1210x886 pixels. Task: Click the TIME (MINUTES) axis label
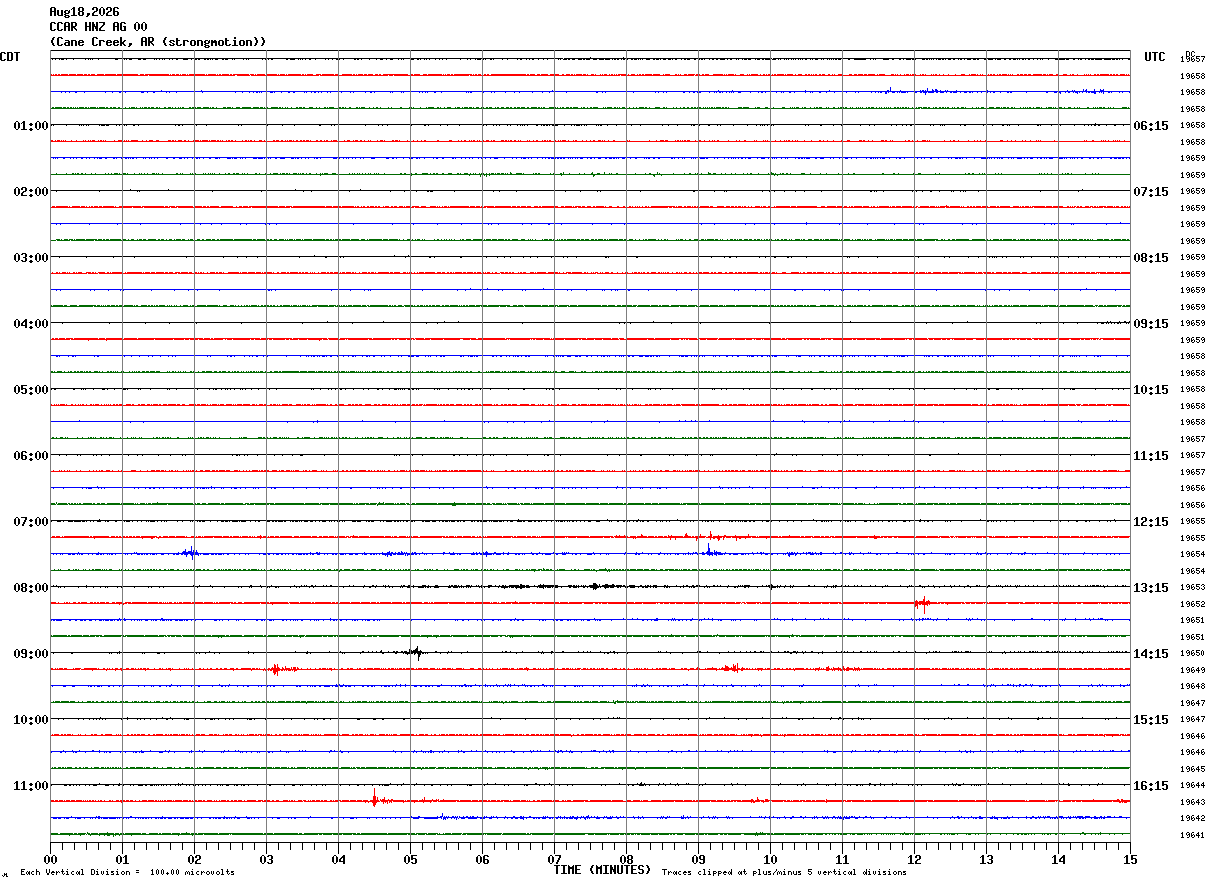pyautogui.click(x=602, y=870)
